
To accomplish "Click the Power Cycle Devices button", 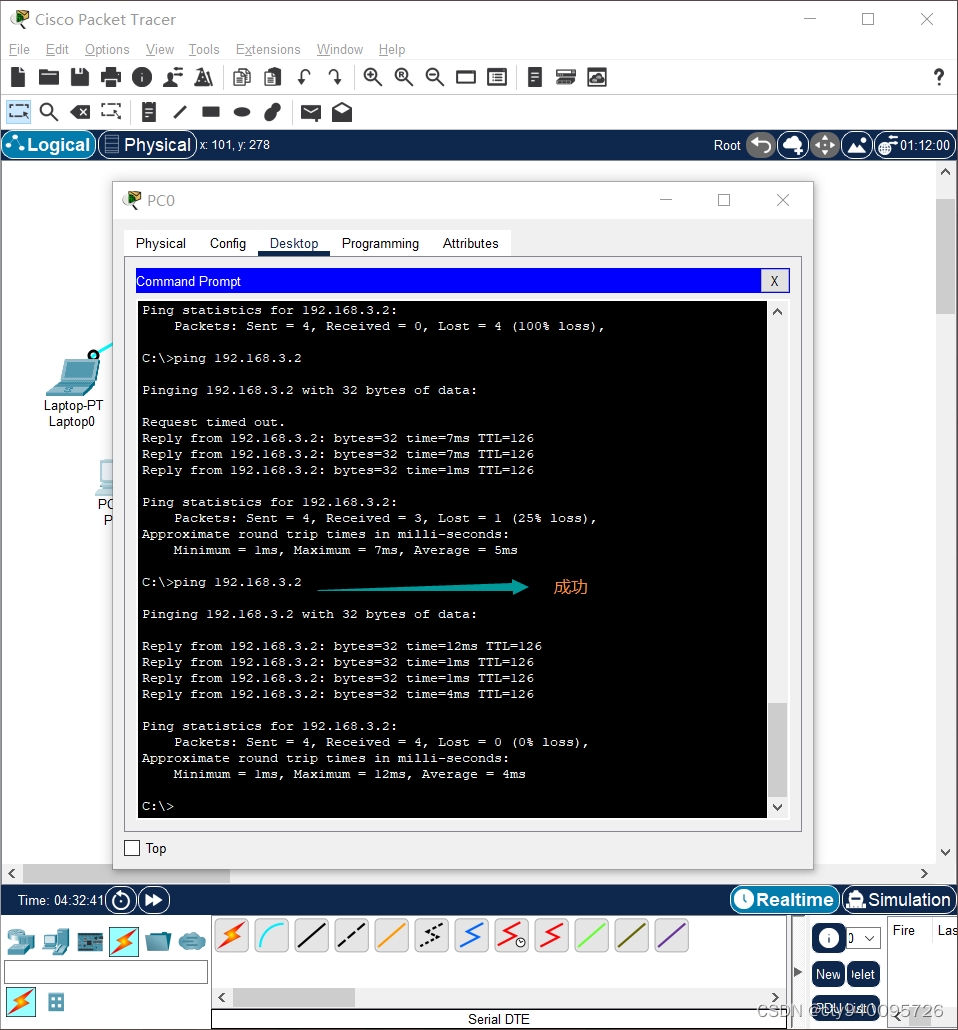I will [x=121, y=900].
